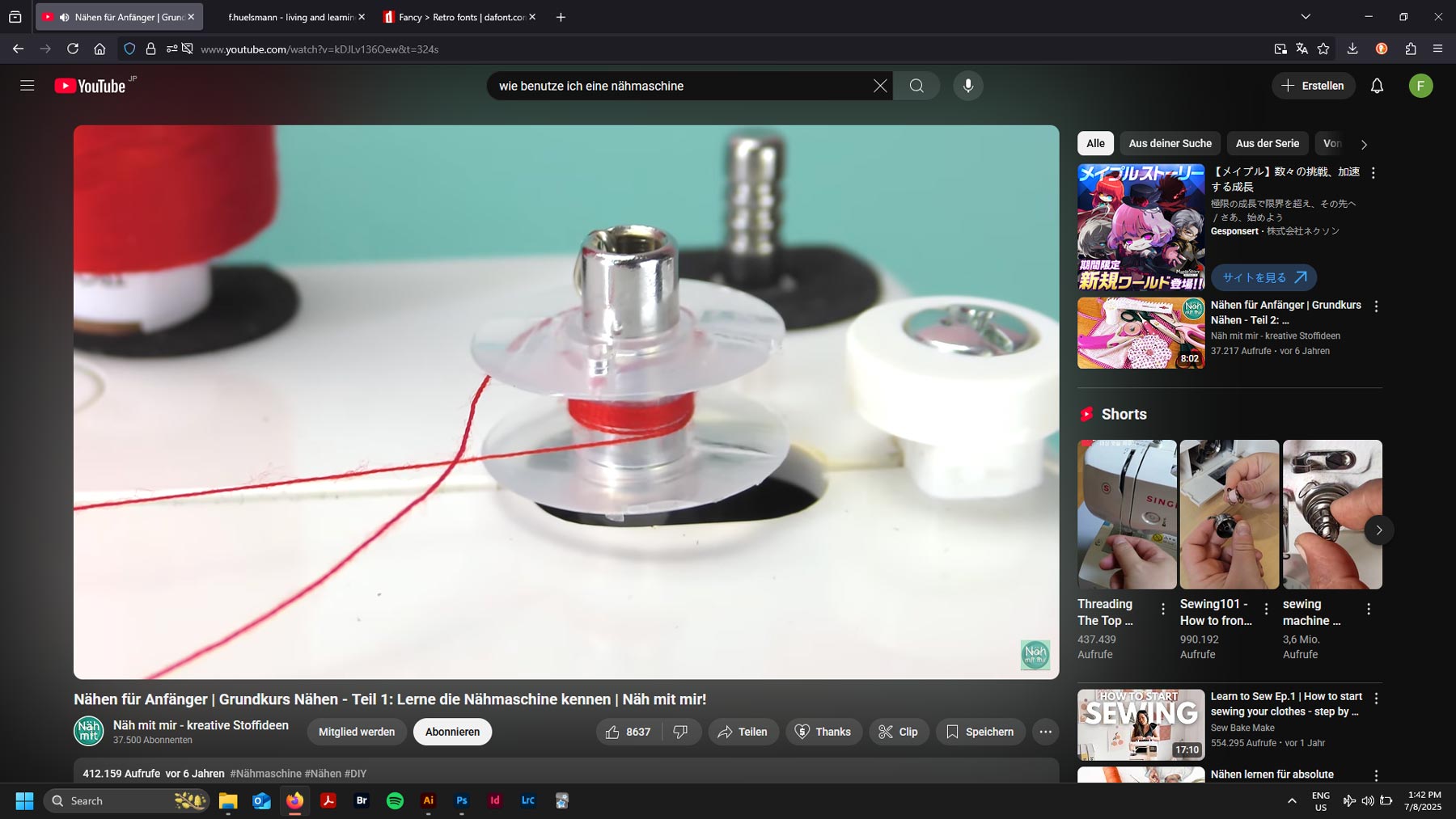This screenshot has height=819, width=1456.
Task: Show next Shorts with right arrow
Action: [1378, 530]
